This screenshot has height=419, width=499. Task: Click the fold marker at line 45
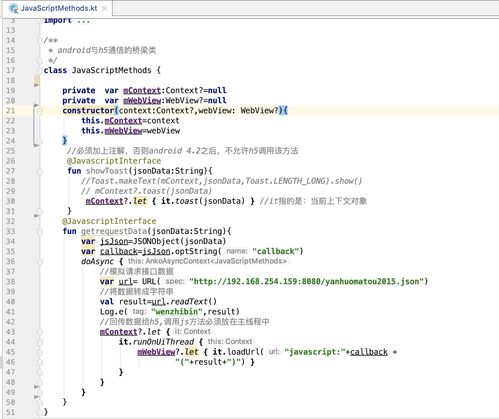click(40, 352)
